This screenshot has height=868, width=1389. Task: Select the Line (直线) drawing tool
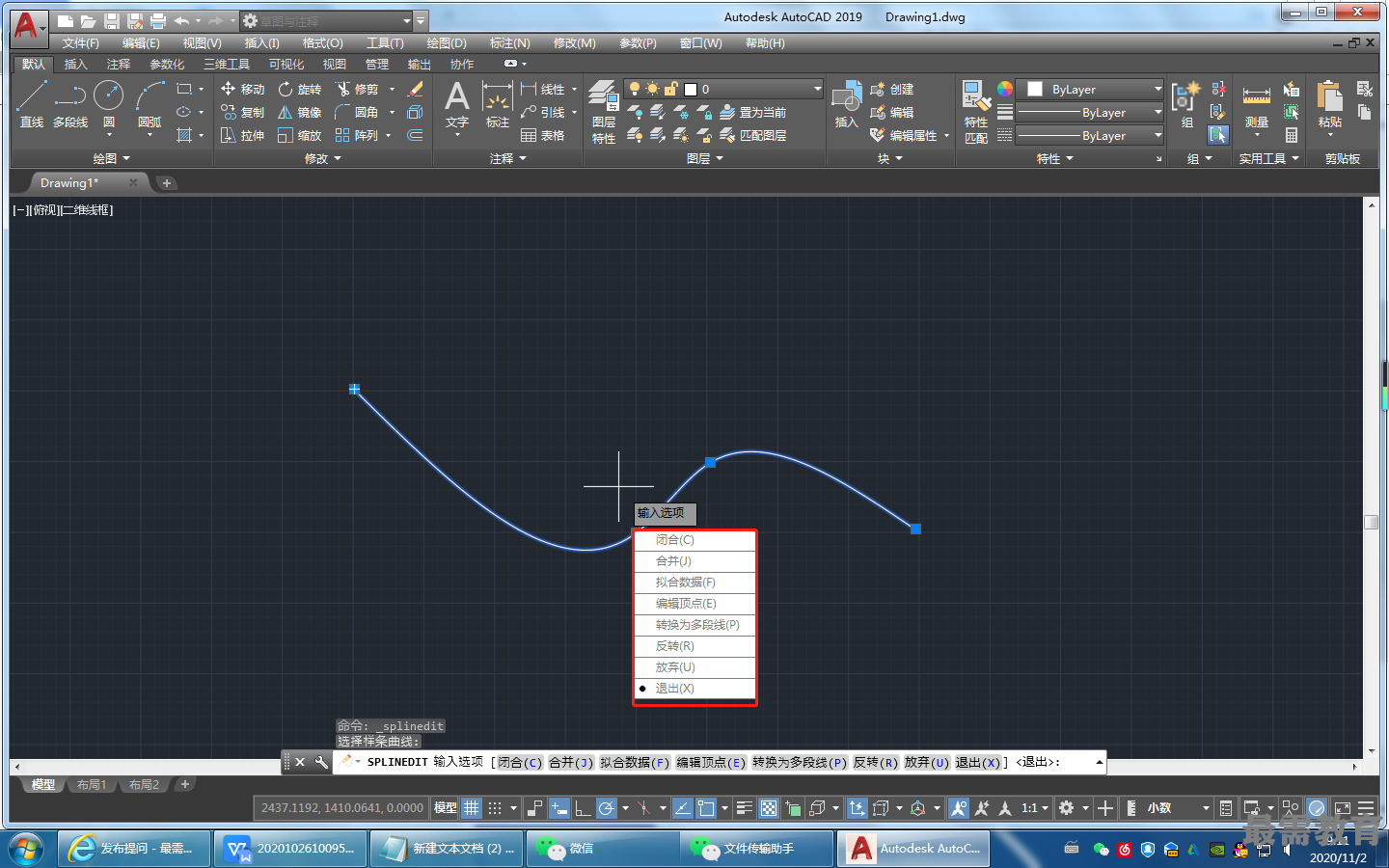click(x=32, y=103)
